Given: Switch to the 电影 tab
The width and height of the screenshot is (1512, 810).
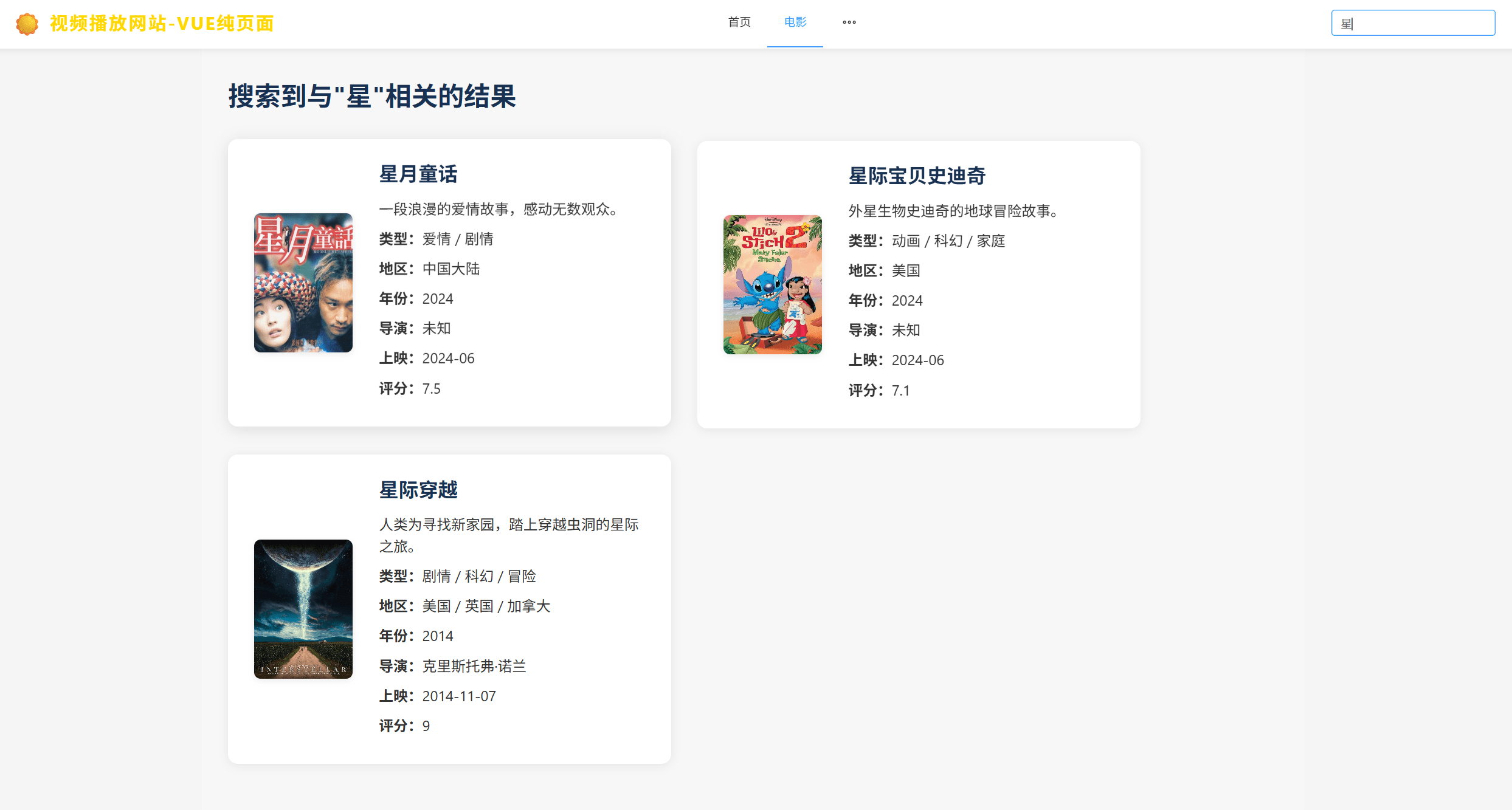Looking at the screenshot, I should (x=794, y=22).
